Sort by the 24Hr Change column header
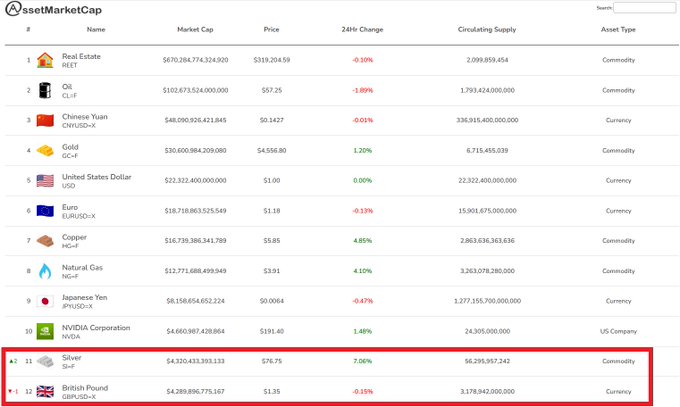This screenshot has height=407, width=680. [363, 30]
